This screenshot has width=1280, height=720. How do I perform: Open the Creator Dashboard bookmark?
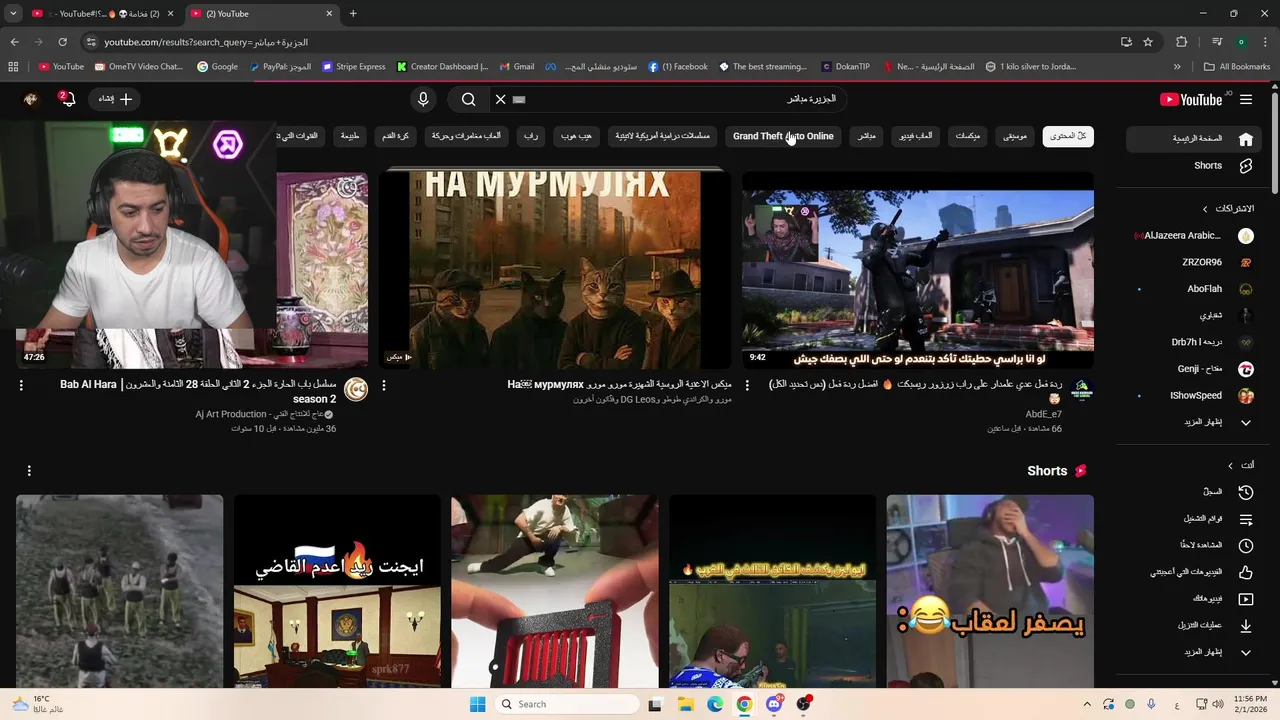pyautogui.click(x=442, y=67)
